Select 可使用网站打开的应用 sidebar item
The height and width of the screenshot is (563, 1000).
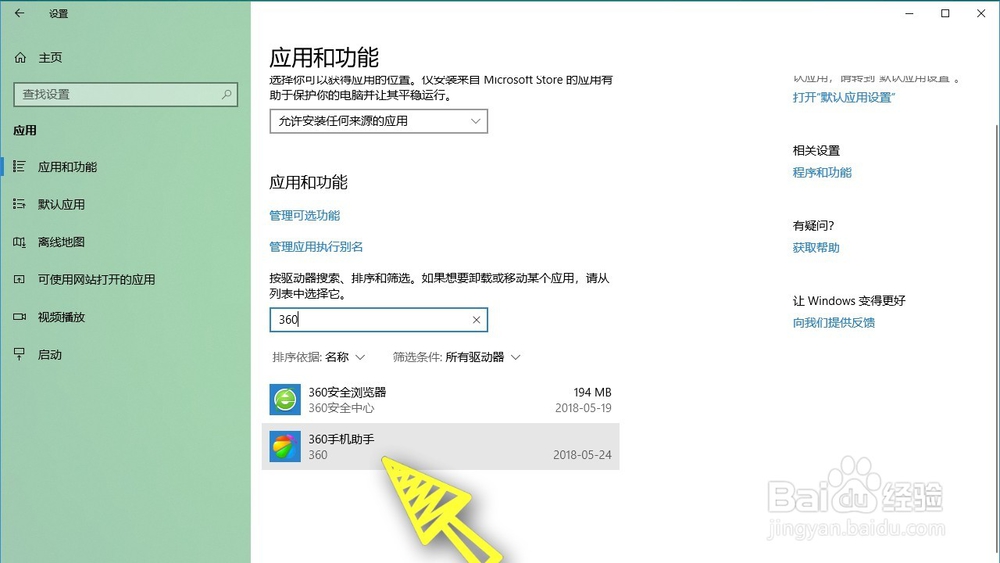tap(125, 279)
